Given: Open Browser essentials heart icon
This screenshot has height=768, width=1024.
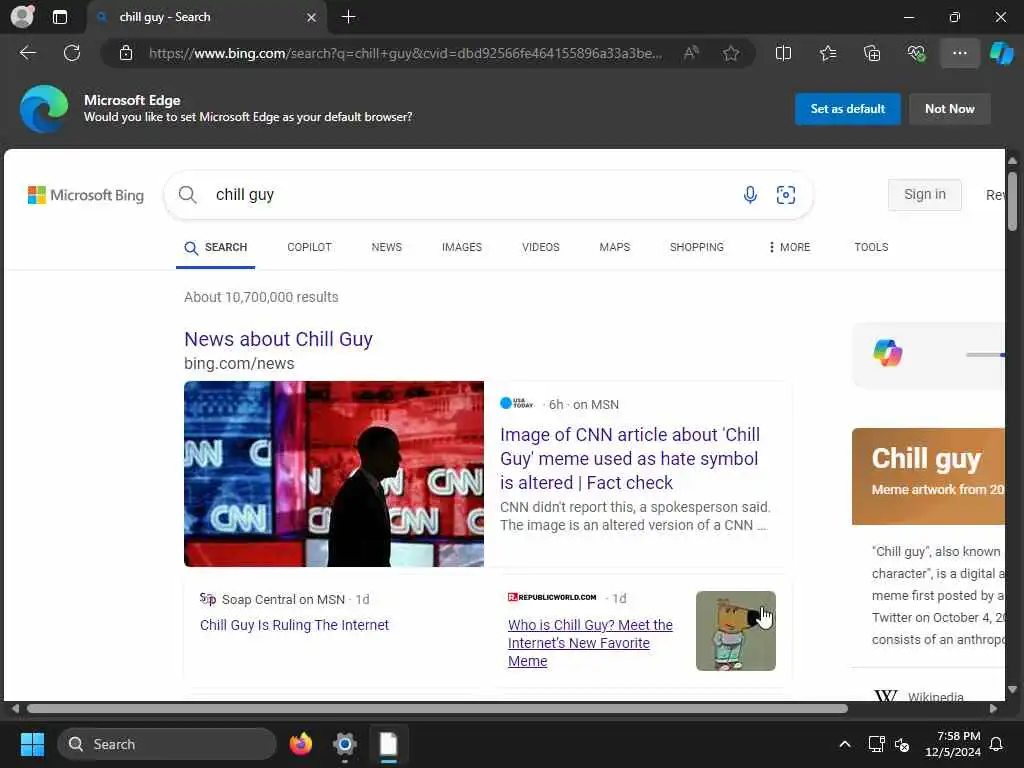Looking at the screenshot, I should pyautogui.click(x=916, y=53).
